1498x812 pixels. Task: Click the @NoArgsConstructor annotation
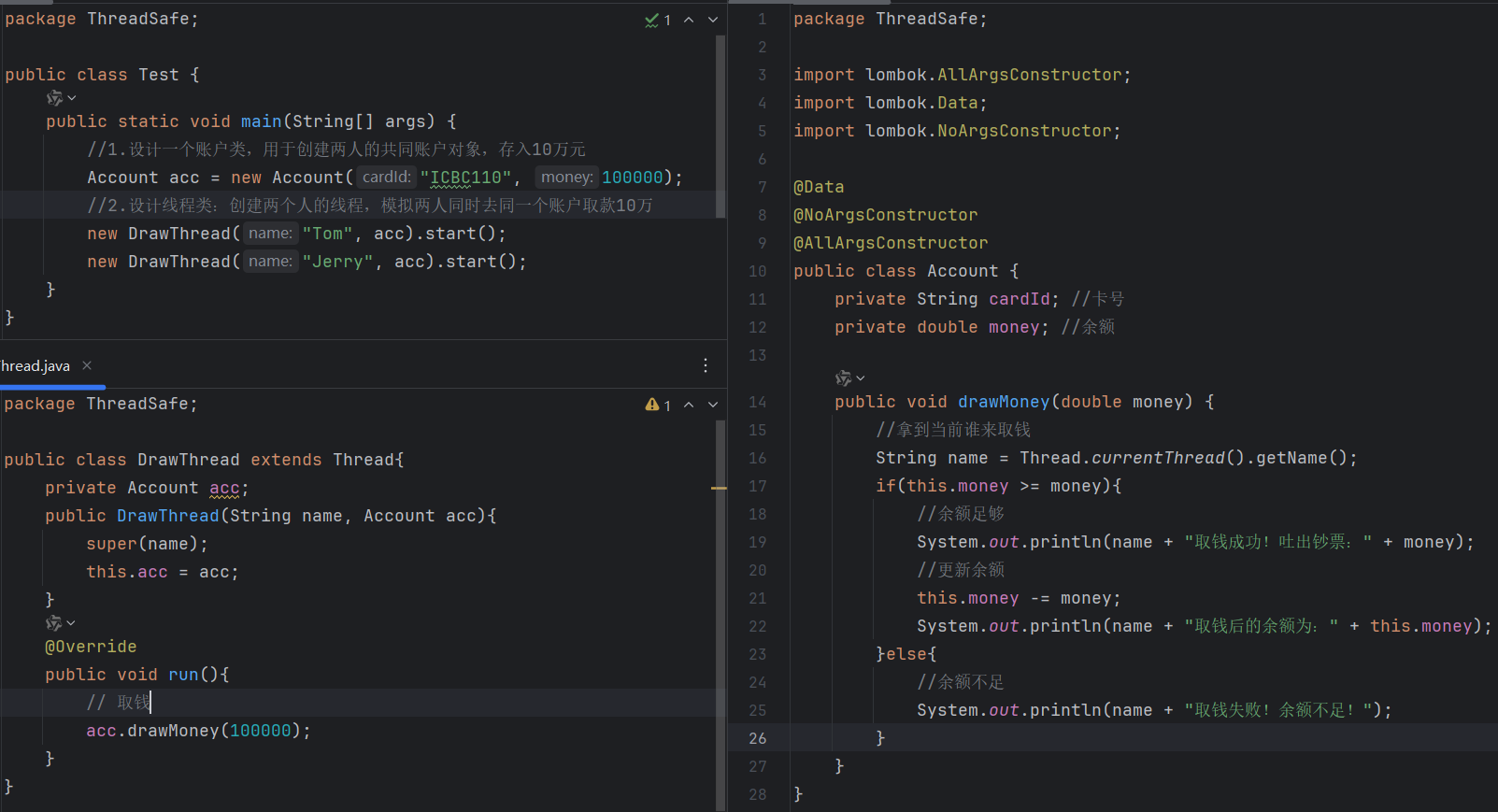point(886,215)
